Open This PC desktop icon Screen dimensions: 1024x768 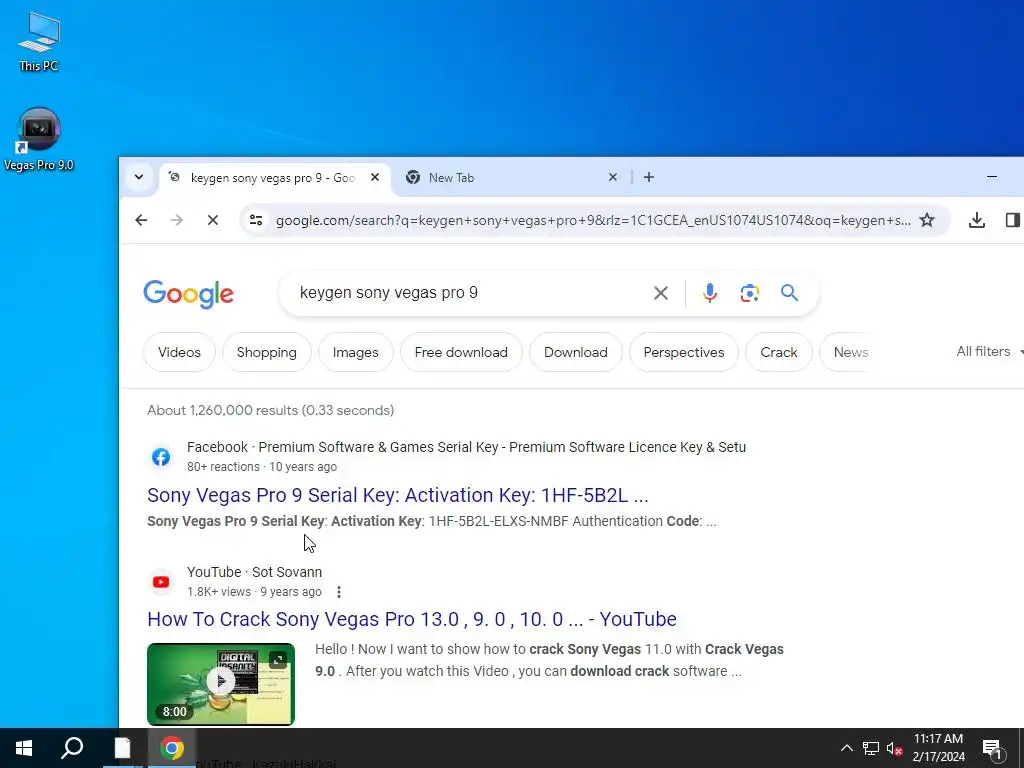click(x=39, y=41)
